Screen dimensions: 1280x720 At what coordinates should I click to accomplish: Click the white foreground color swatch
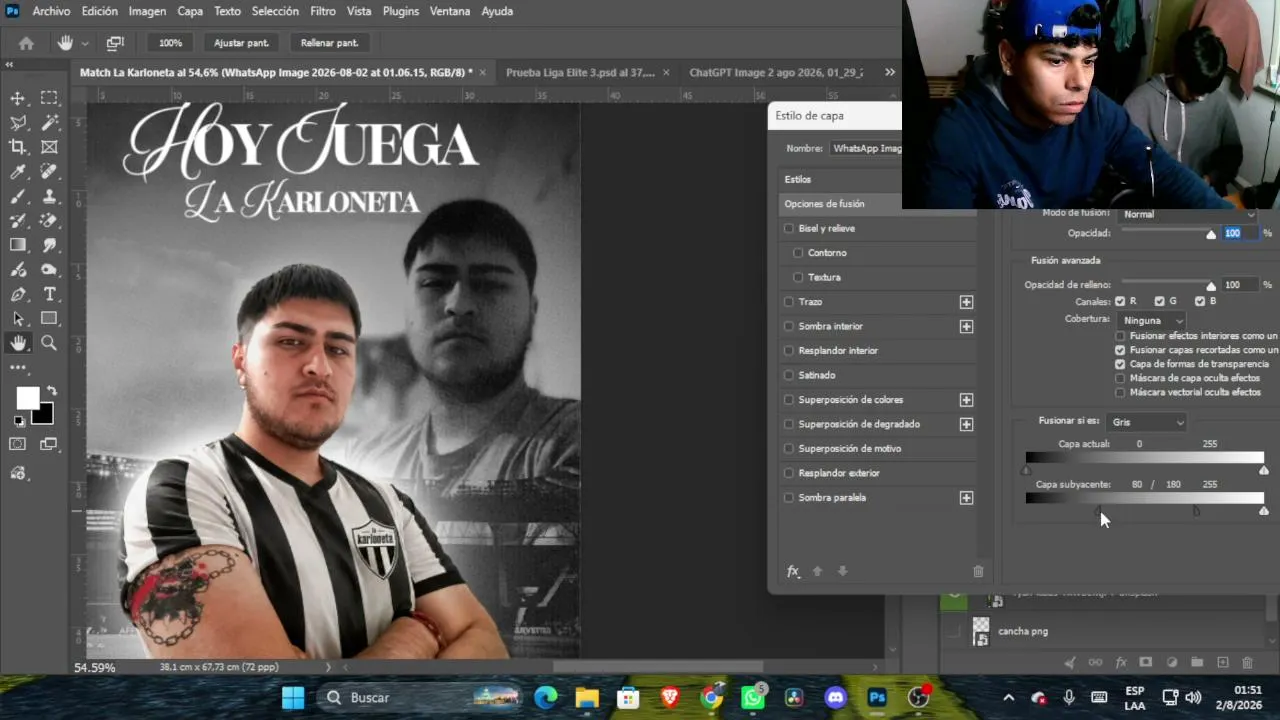[27, 398]
